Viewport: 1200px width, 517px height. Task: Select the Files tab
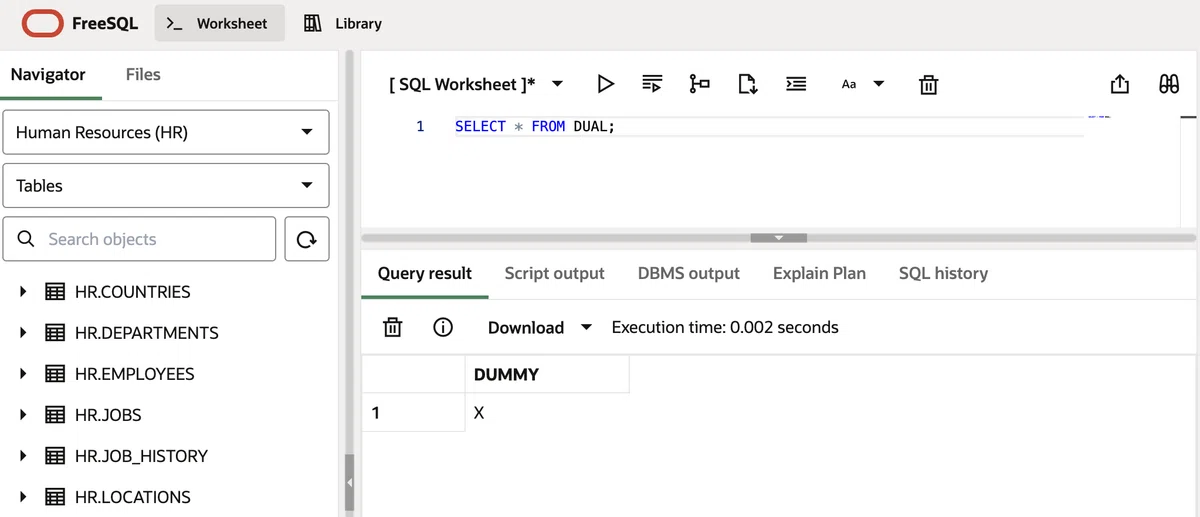tap(143, 75)
